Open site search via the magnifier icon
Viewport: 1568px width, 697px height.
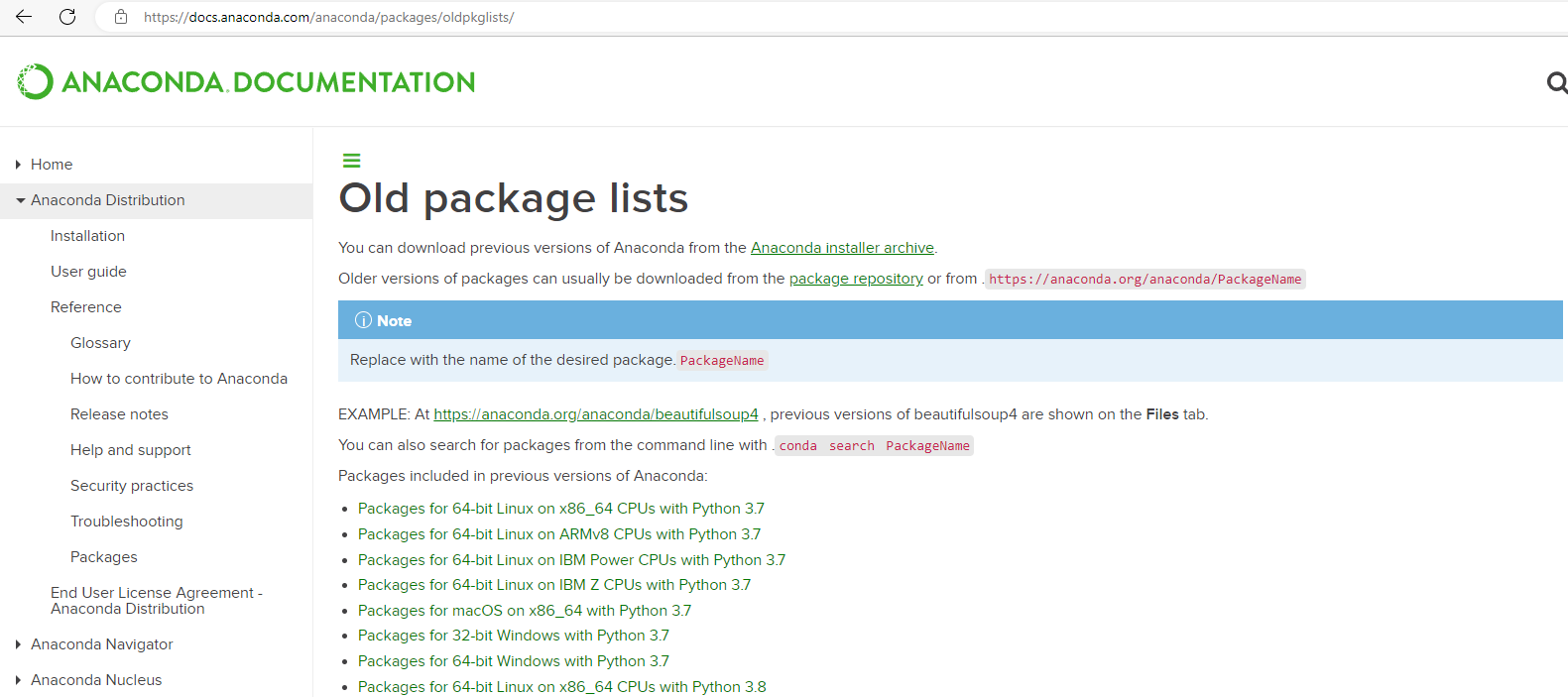pyautogui.click(x=1557, y=82)
